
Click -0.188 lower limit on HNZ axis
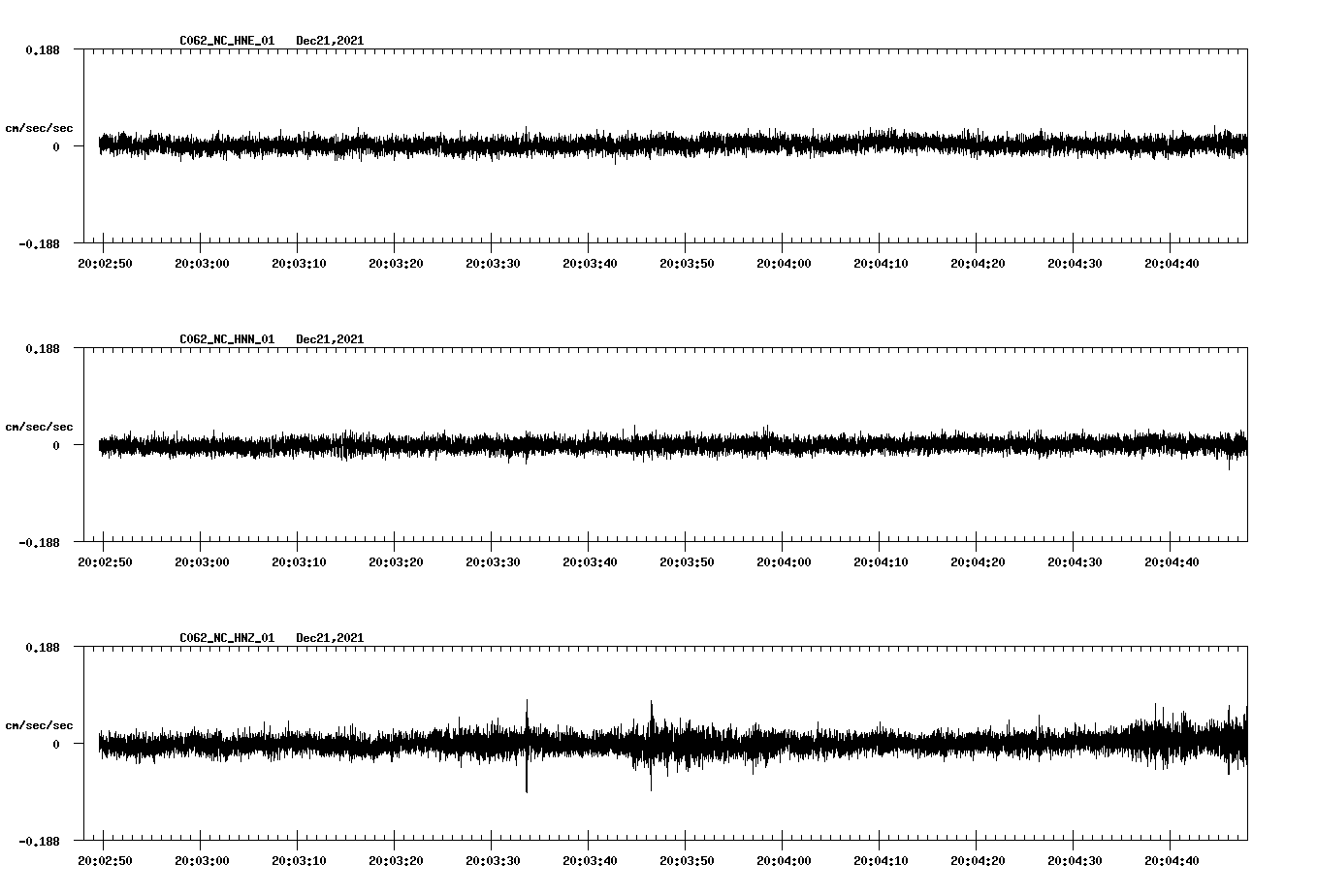(x=39, y=841)
